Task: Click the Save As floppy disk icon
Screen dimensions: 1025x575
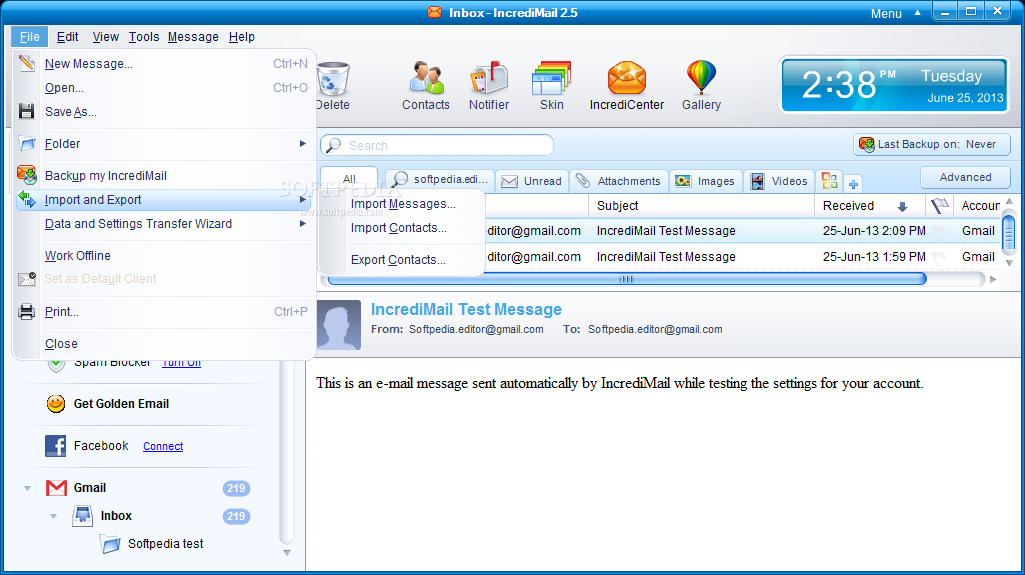Action: tap(27, 111)
